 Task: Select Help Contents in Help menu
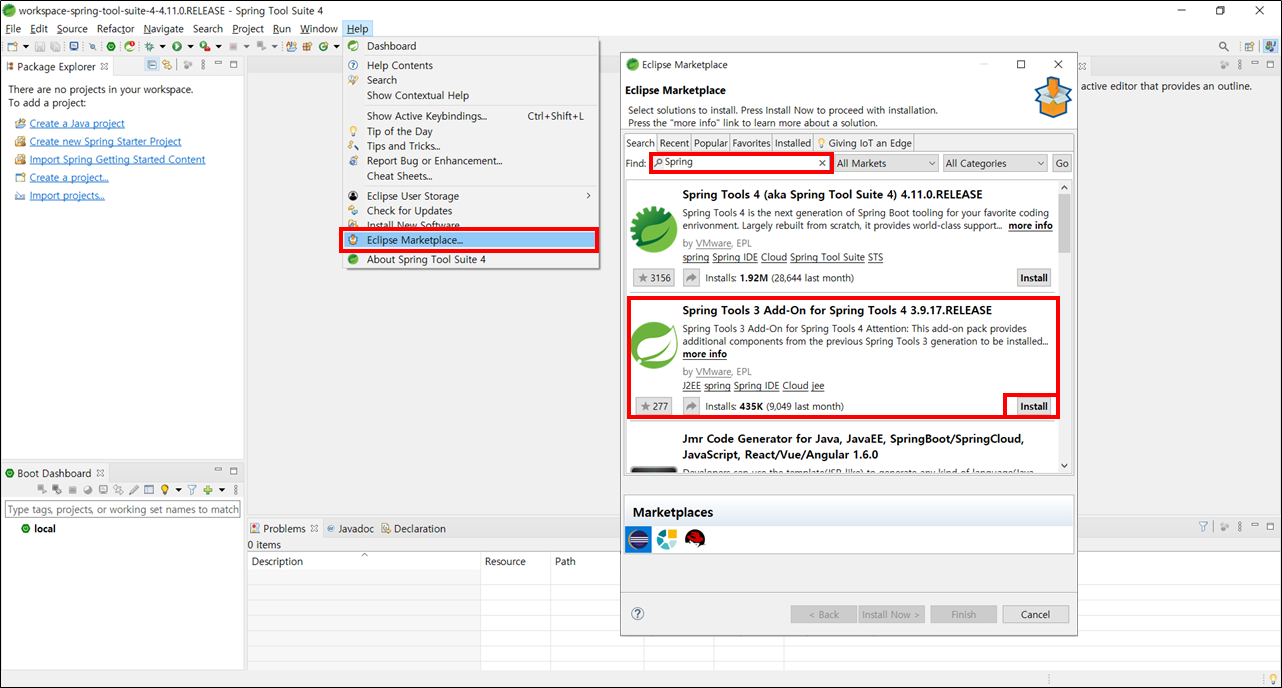click(400, 65)
